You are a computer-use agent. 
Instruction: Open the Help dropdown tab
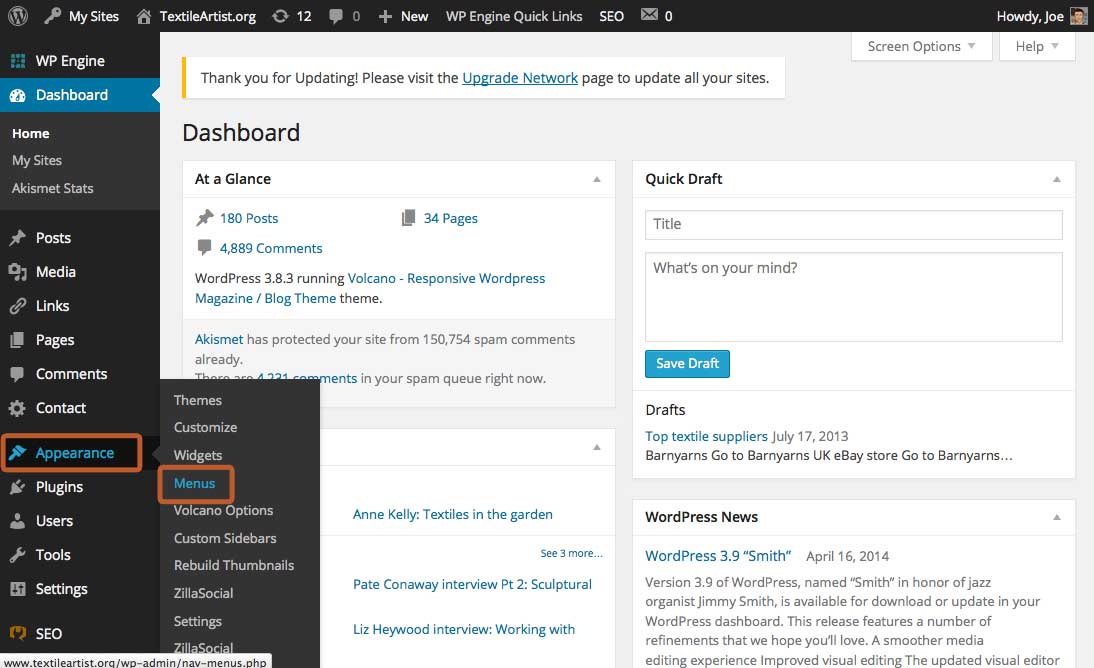tap(1037, 47)
